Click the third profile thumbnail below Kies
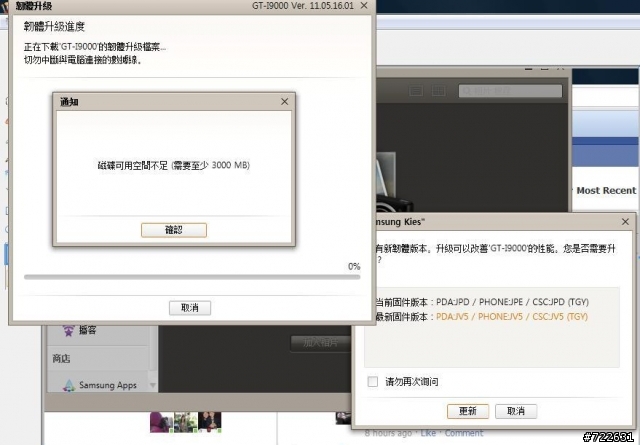 point(210,422)
